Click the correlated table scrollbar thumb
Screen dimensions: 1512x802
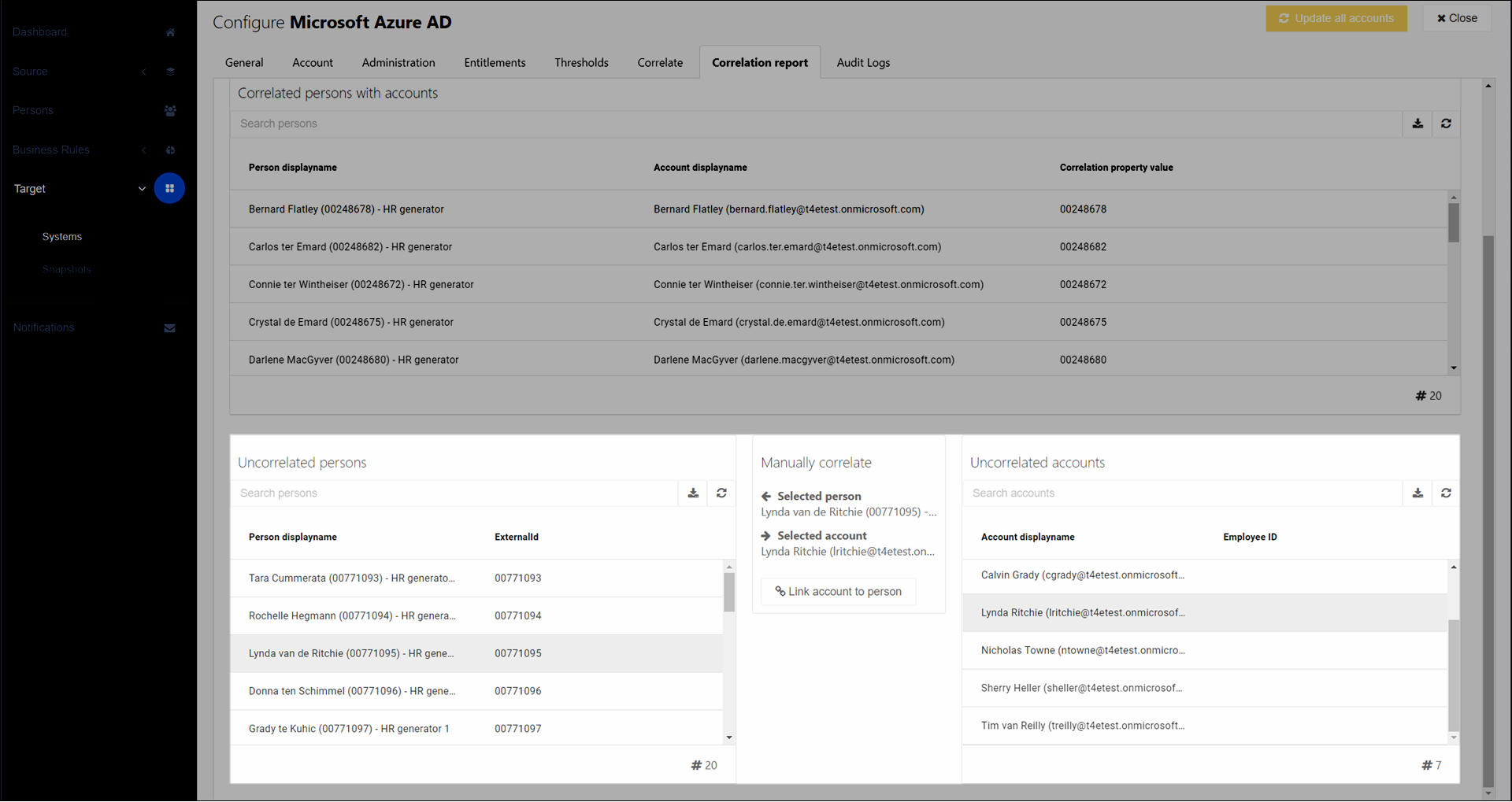(1454, 223)
